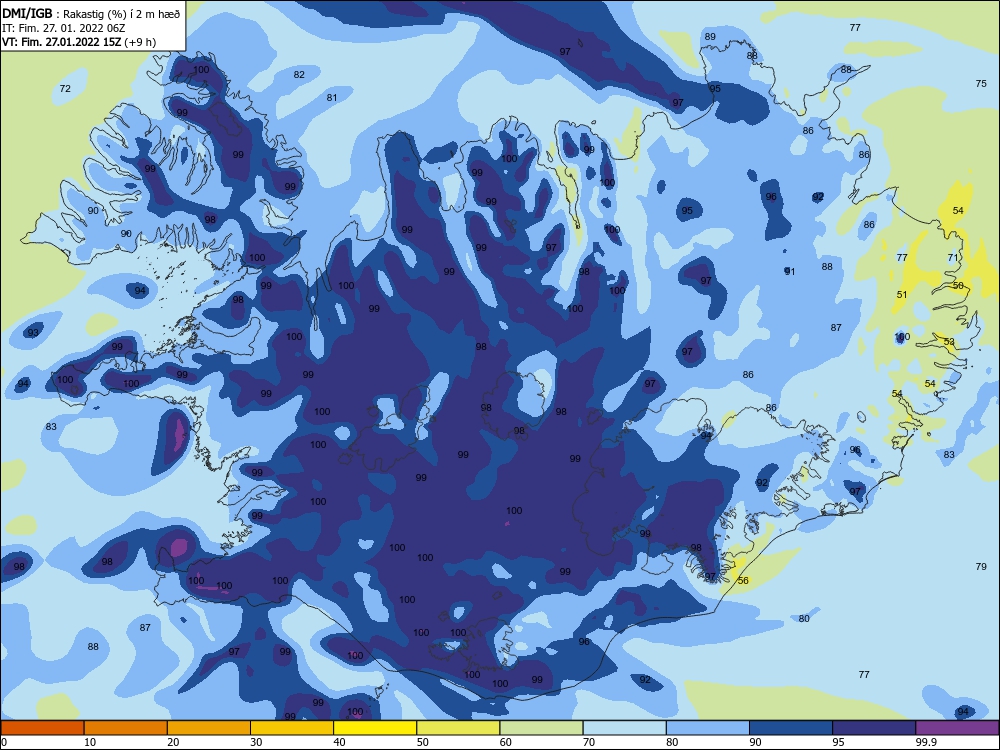The image size is (1000, 750).
Task: Click the humidity value '80' over the sea
Action: point(804,619)
